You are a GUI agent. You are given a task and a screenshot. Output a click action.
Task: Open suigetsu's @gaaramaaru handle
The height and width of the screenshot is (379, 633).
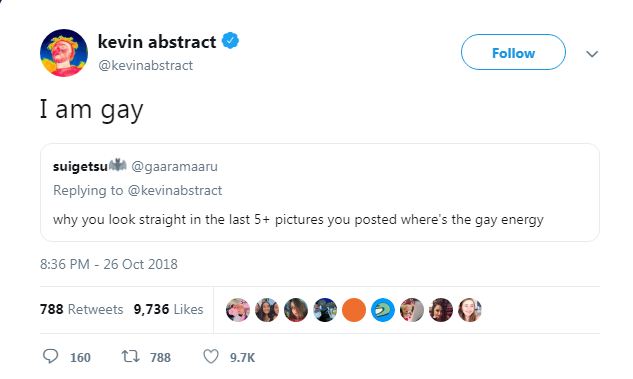174,166
